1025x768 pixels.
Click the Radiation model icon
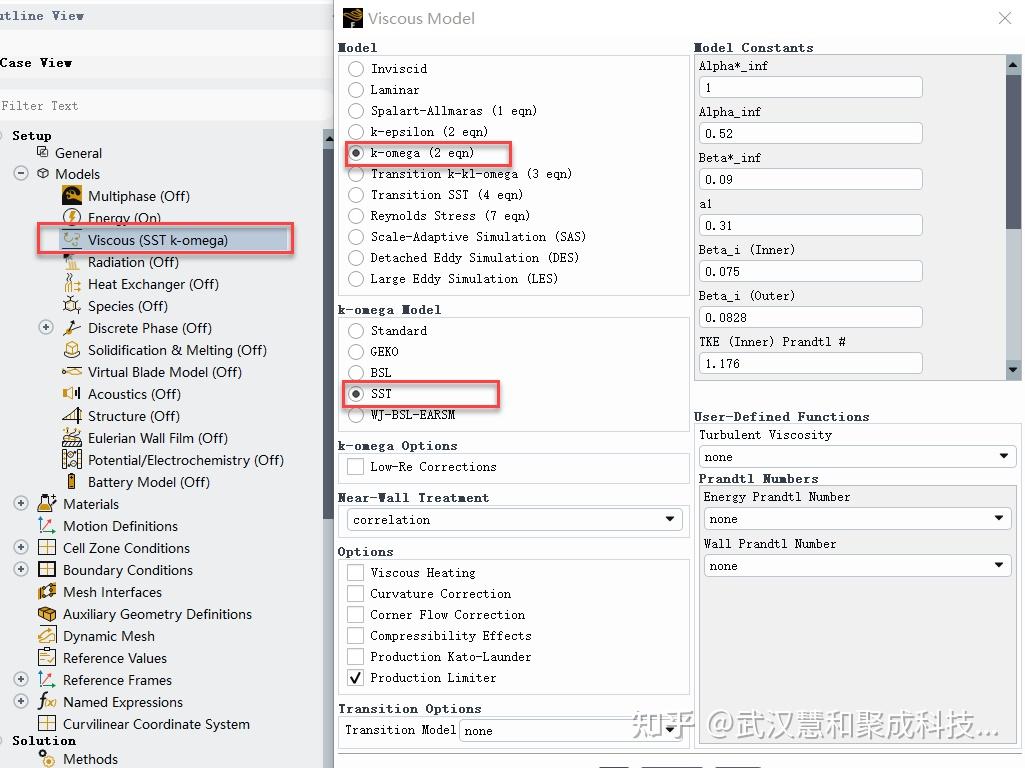72,262
